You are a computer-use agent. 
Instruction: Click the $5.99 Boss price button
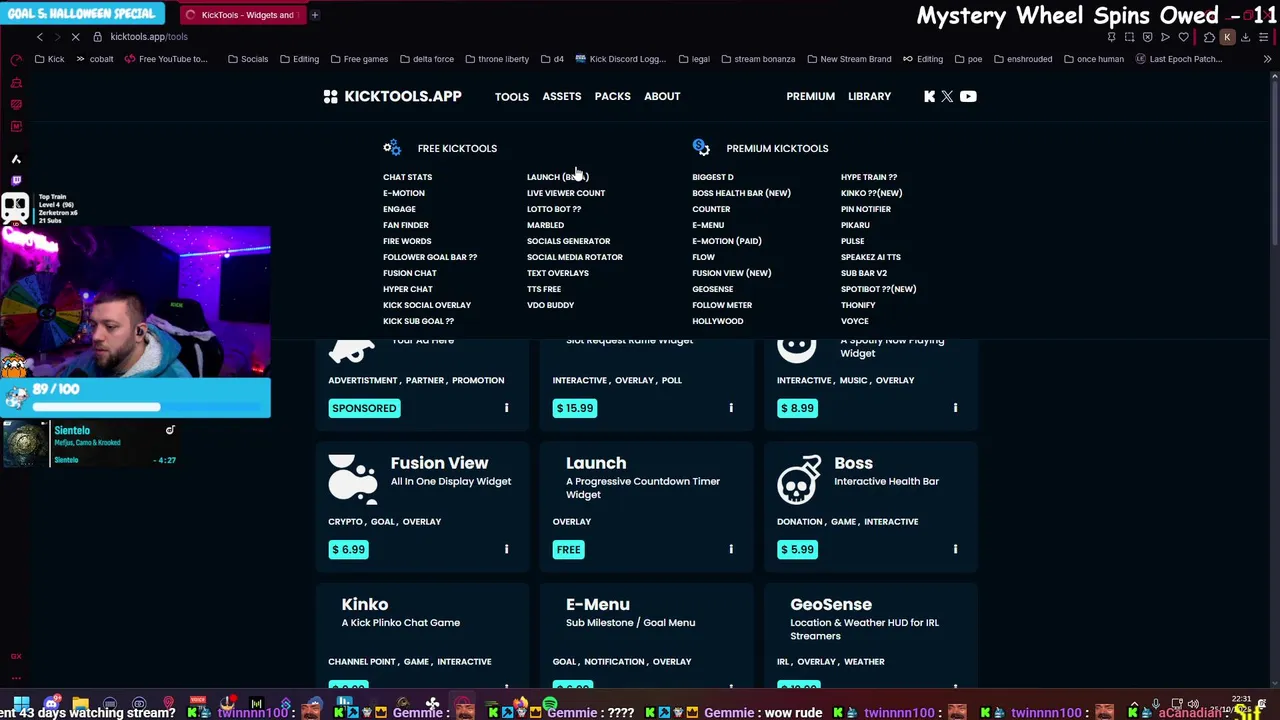(x=797, y=549)
